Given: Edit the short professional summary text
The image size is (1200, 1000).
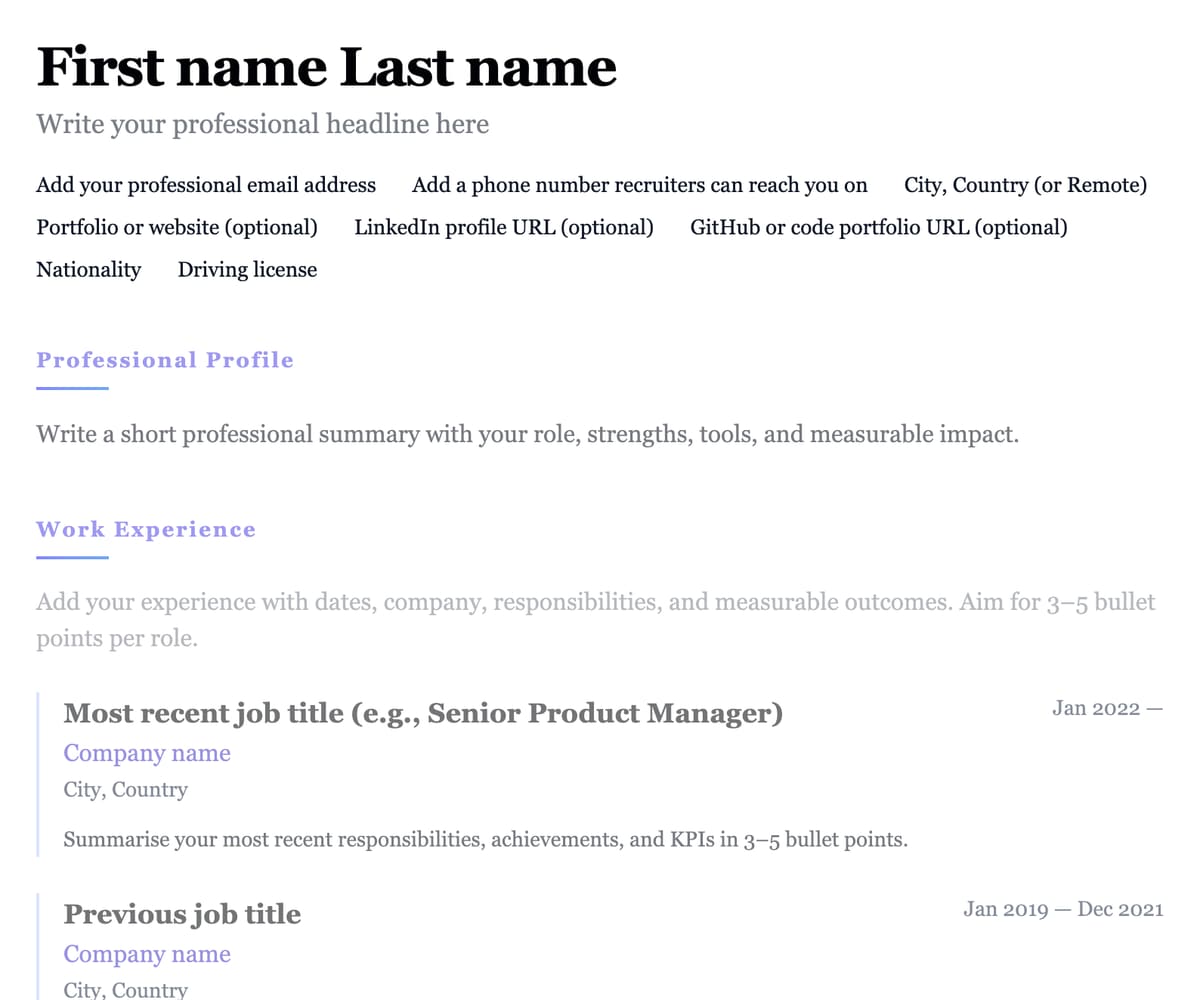Looking at the screenshot, I should tap(527, 435).
